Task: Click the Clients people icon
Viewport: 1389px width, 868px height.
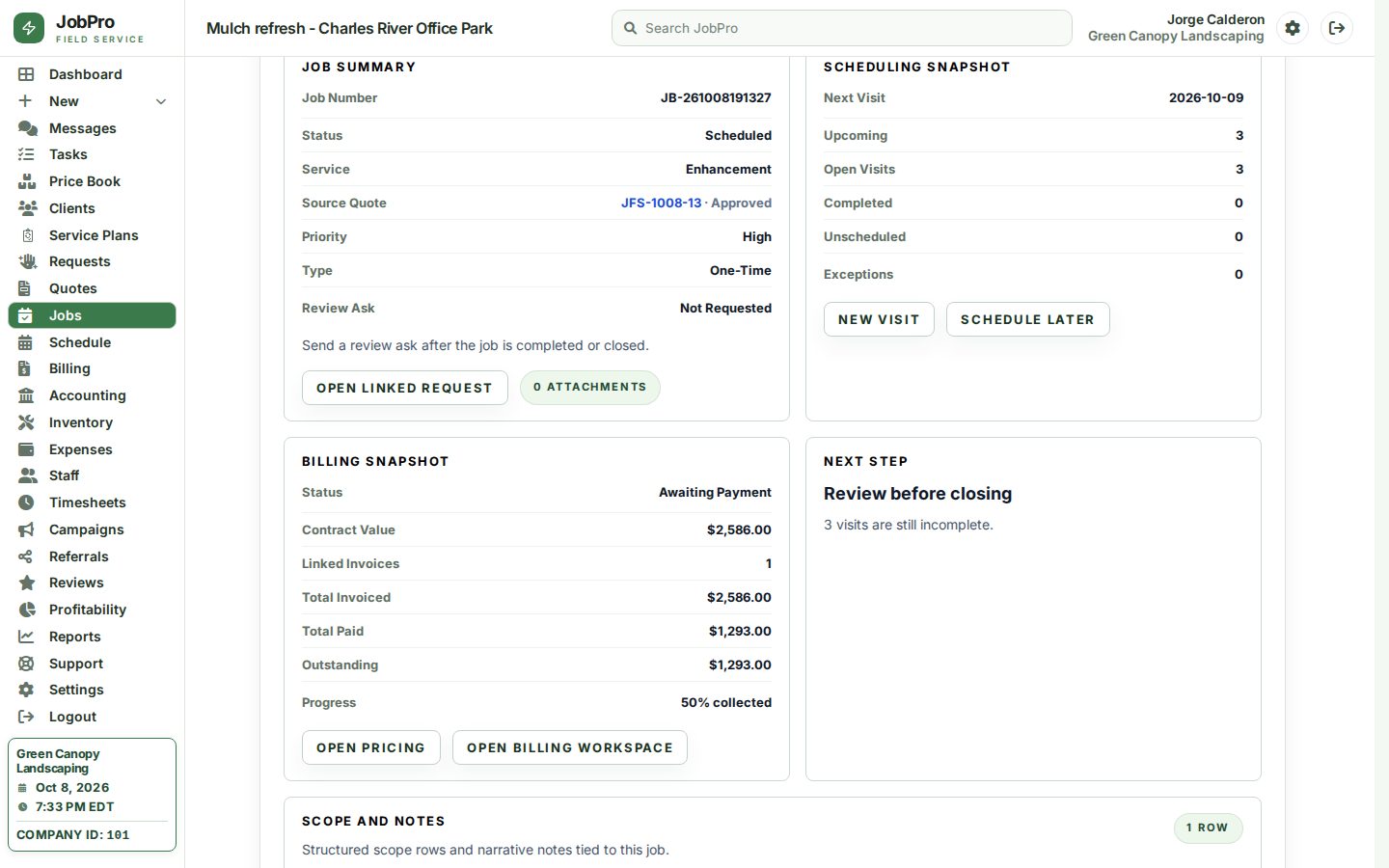Action: (27, 208)
